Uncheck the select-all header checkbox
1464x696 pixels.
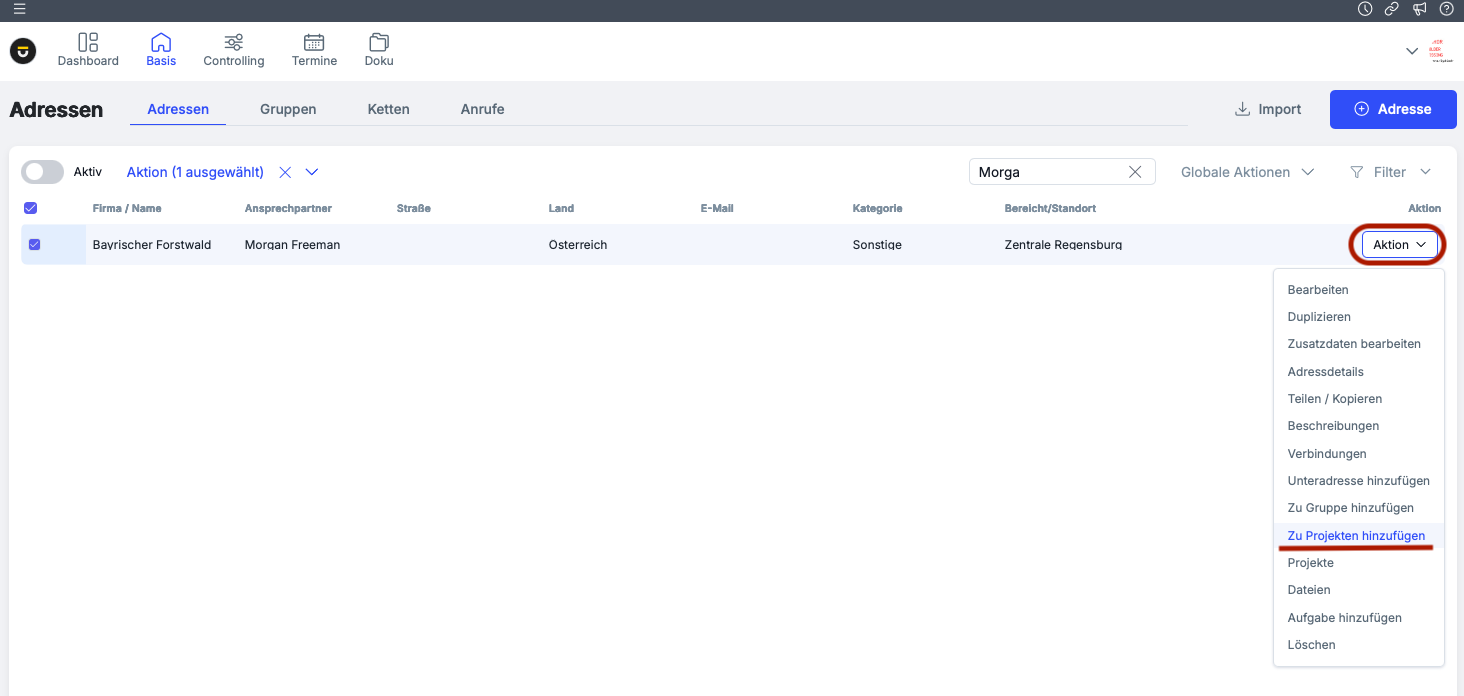[30, 208]
